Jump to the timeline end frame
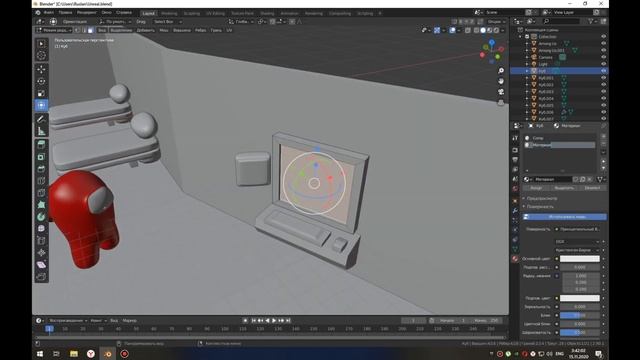The width and height of the screenshot is (640, 360). click(x=288, y=321)
